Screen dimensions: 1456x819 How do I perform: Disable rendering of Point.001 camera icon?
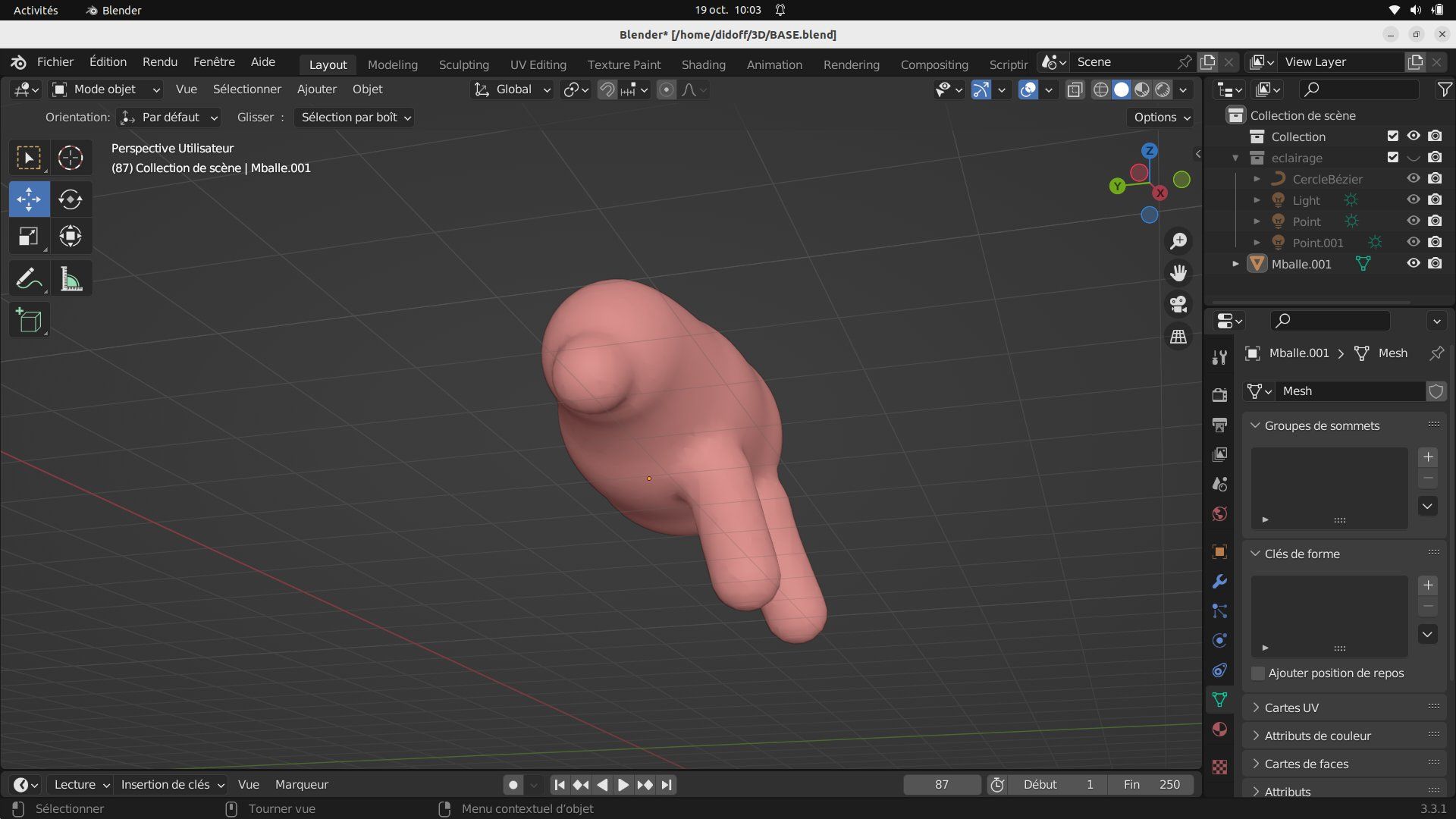[x=1435, y=242]
